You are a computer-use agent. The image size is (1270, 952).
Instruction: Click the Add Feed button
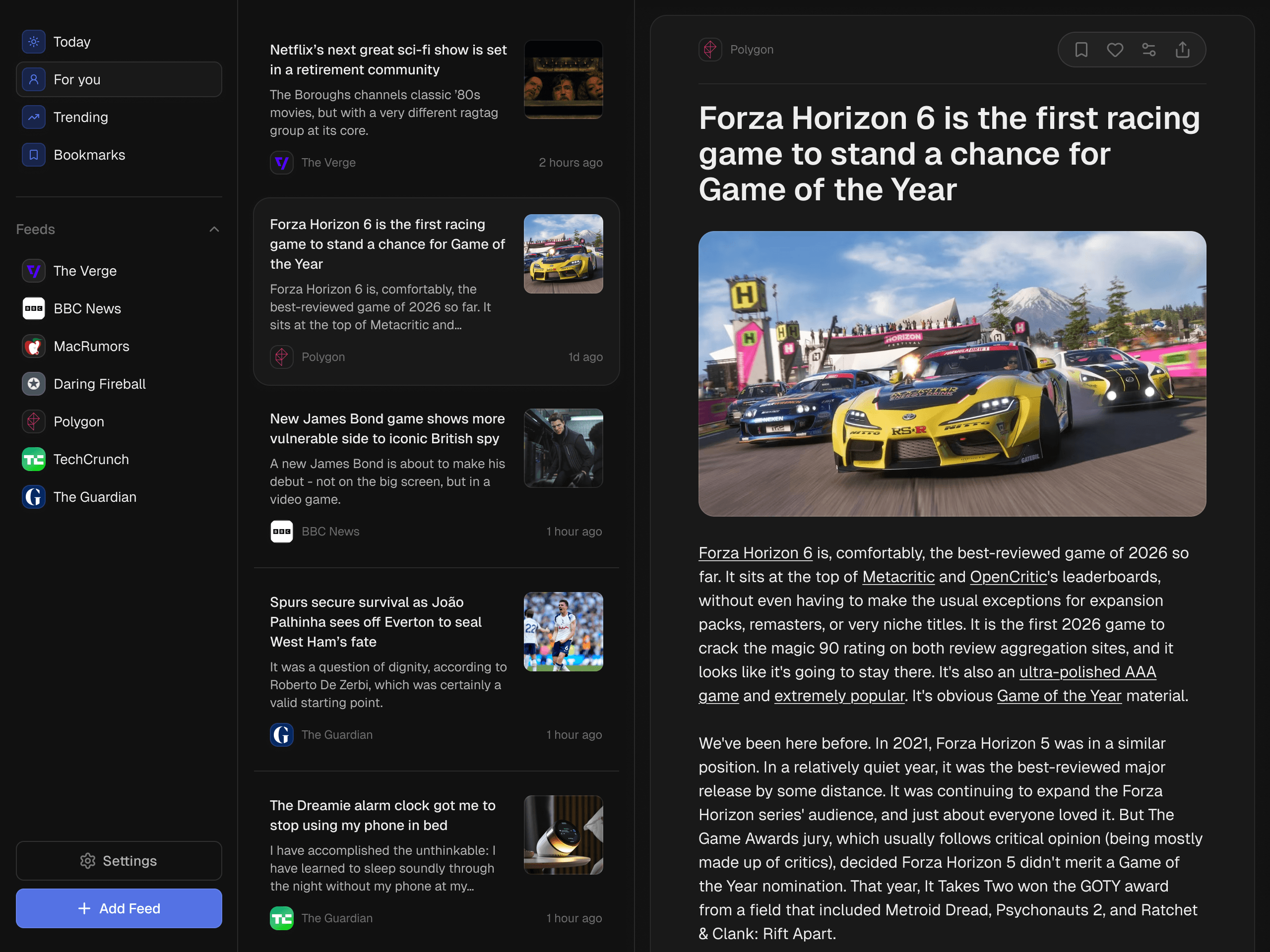pyautogui.click(x=119, y=908)
